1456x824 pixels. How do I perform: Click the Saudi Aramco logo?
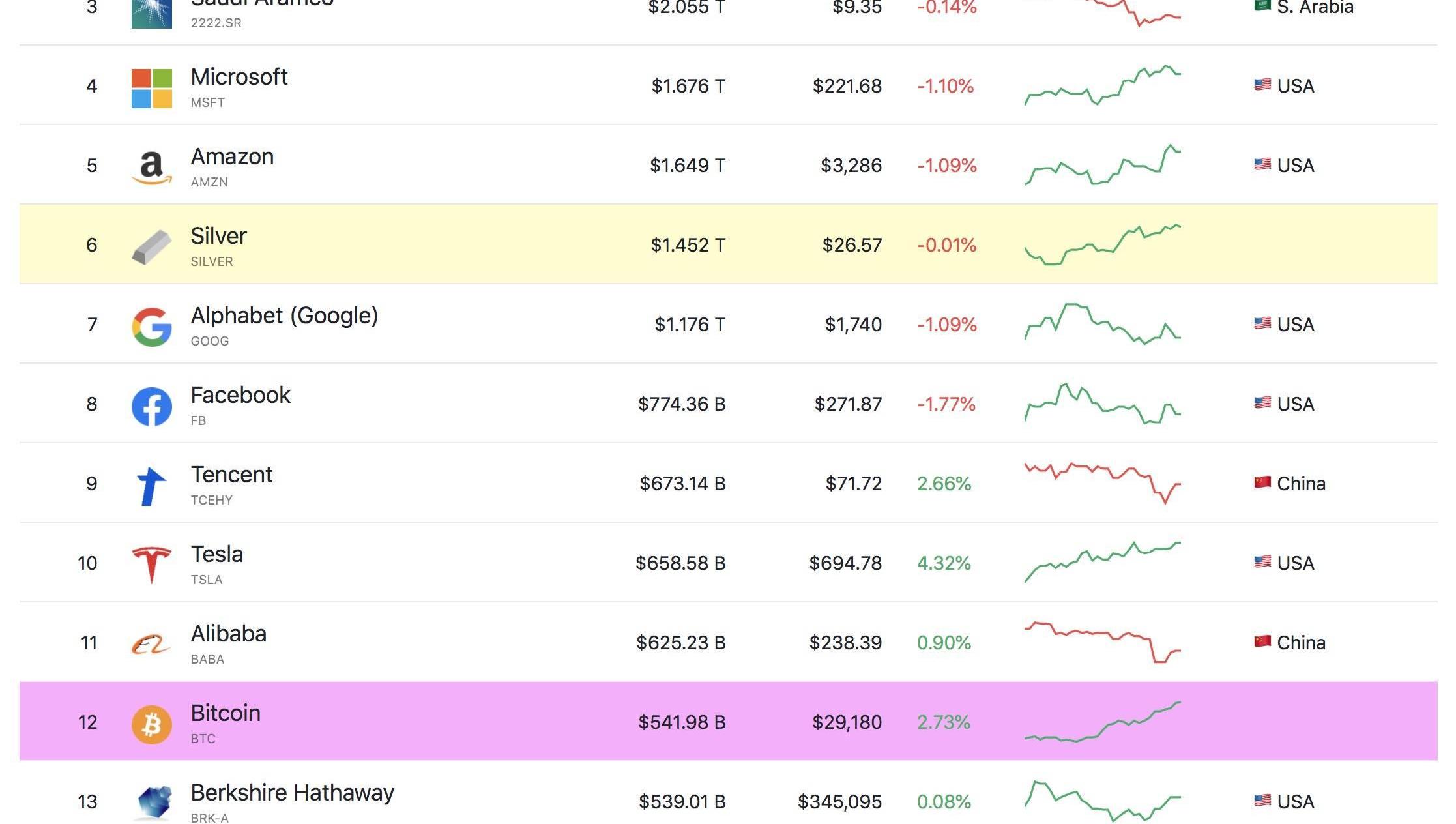point(152,13)
